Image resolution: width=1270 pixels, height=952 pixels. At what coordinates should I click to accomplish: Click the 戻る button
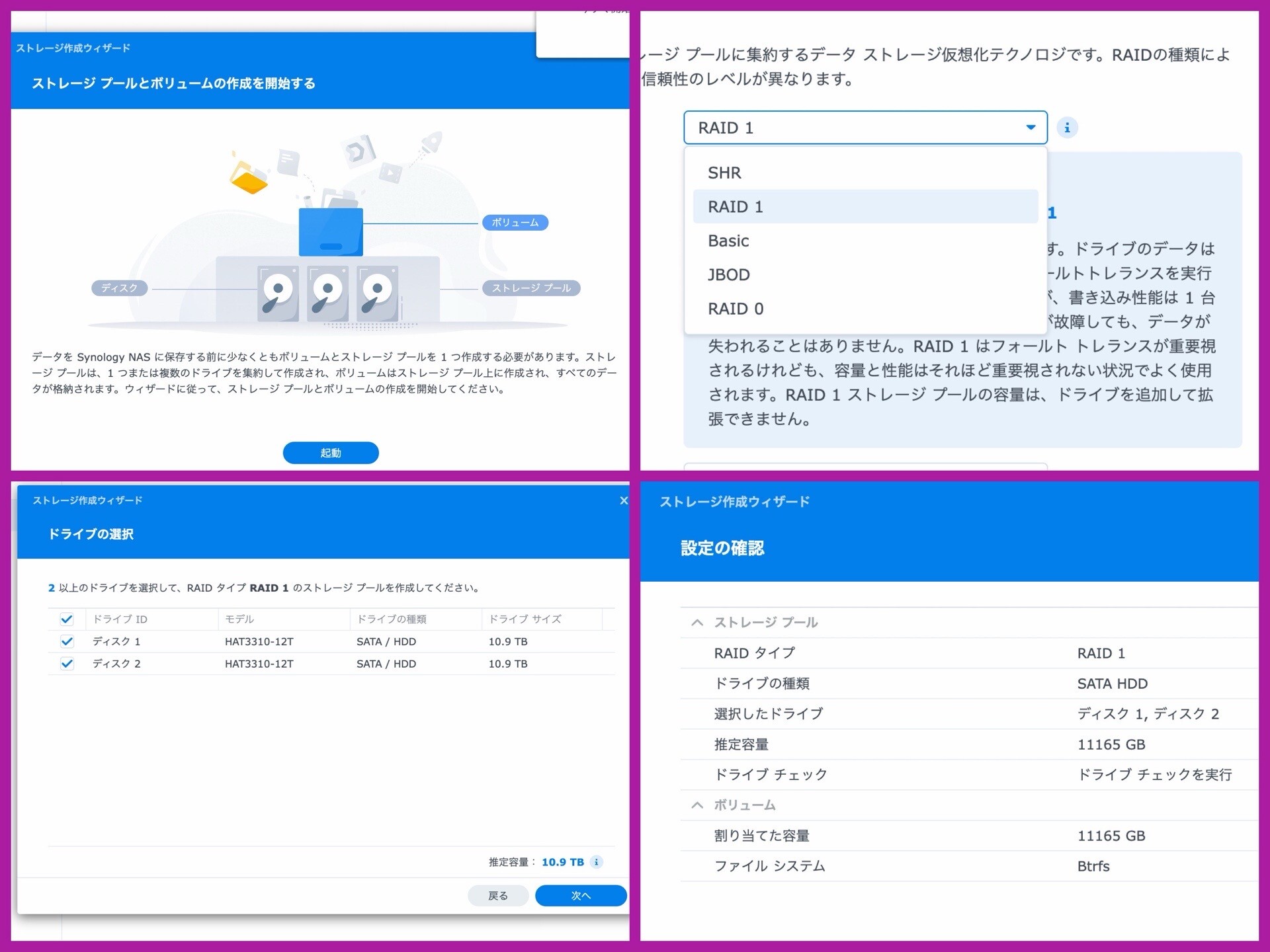[x=497, y=895]
